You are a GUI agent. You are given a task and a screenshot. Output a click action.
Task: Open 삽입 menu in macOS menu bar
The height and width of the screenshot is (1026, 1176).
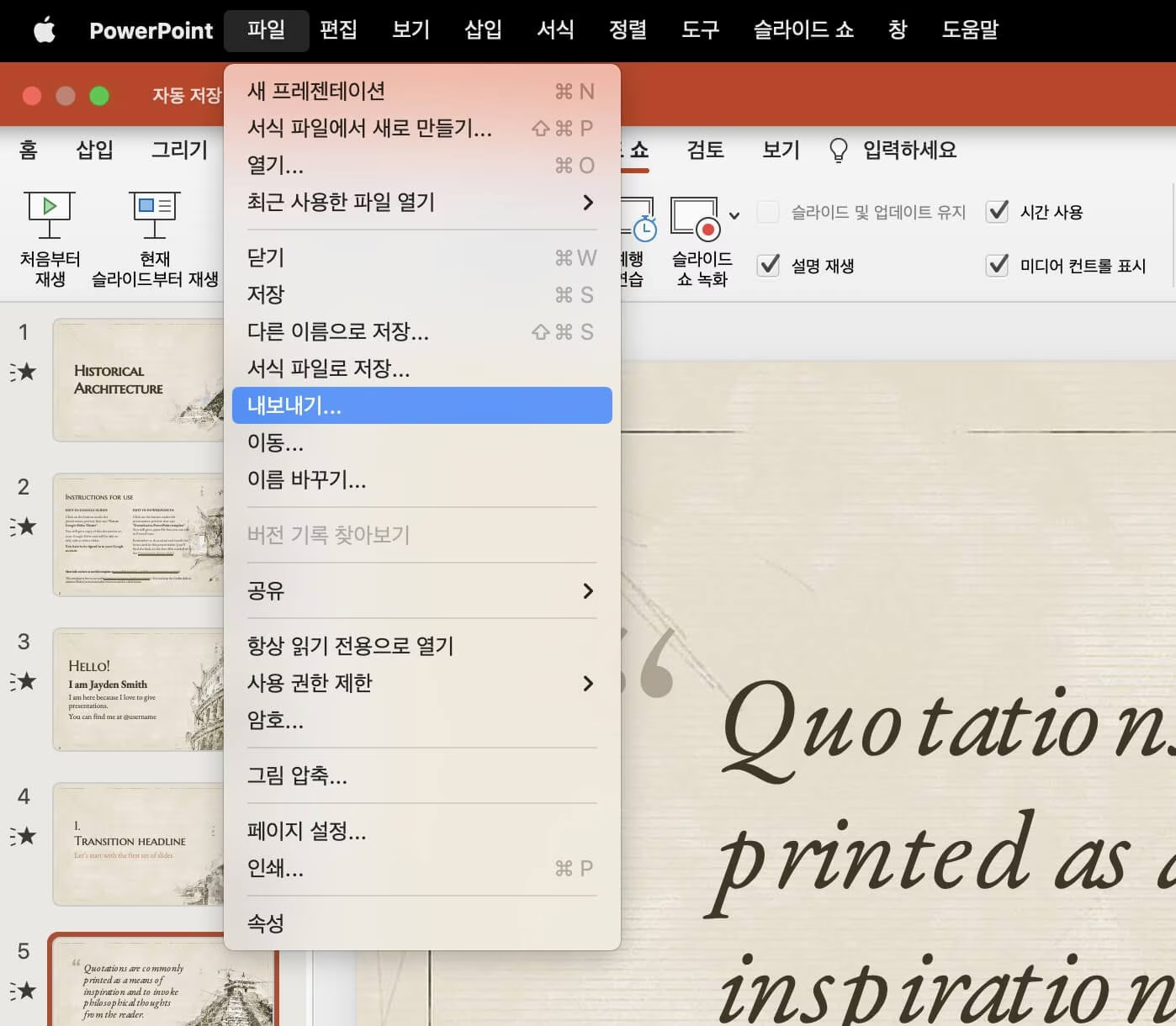tap(483, 30)
